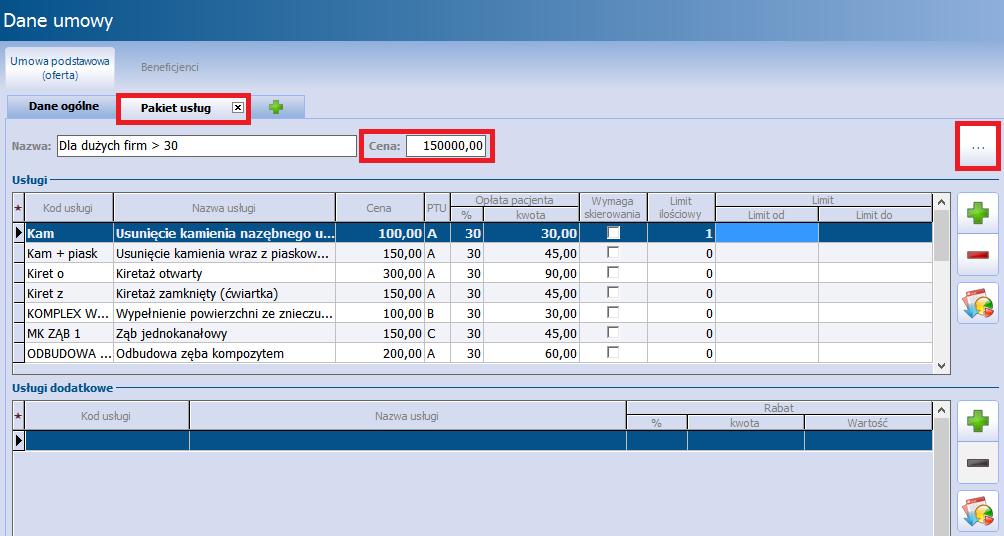Toggle Wymaga skierowania checkbox for MK ZĄB 1

click(613, 332)
